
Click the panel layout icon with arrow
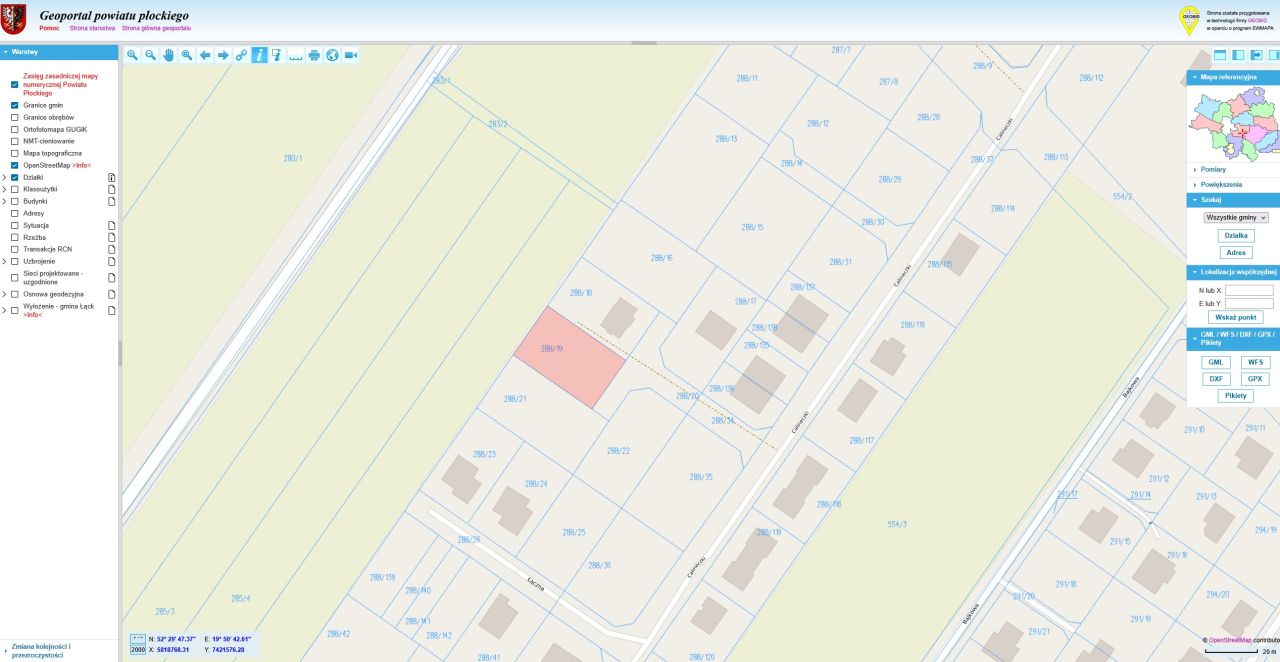(x=1256, y=56)
